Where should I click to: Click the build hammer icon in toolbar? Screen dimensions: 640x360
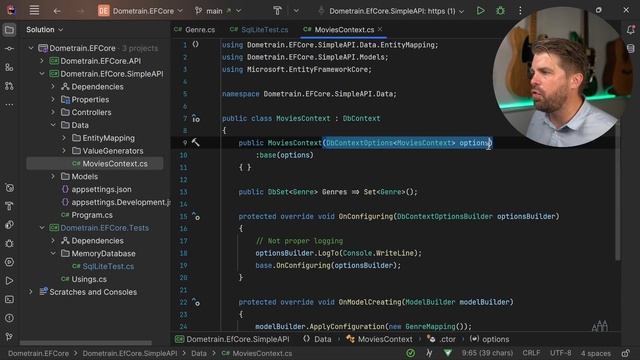[x=278, y=11]
